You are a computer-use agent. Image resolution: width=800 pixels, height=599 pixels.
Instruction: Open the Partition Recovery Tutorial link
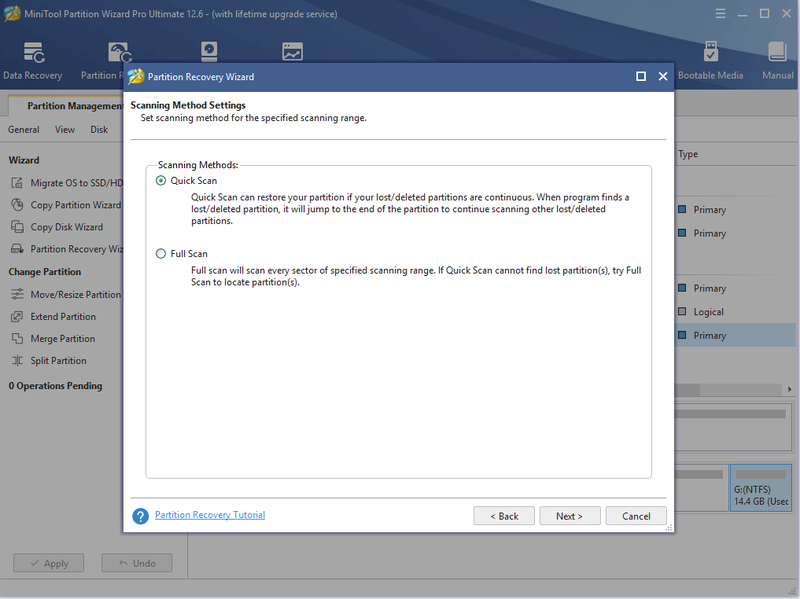(210, 515)
